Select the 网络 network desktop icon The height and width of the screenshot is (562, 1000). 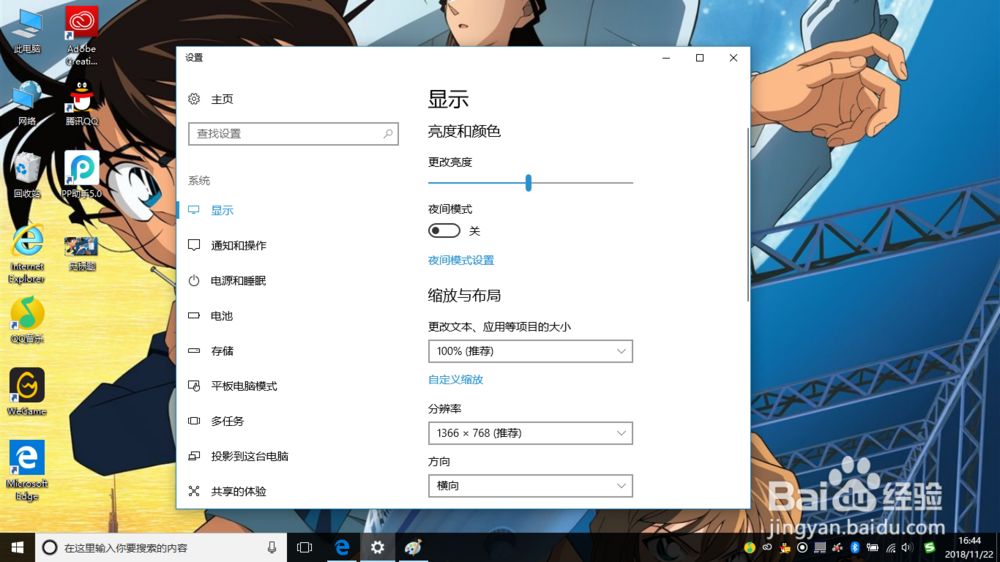(27, 103)
